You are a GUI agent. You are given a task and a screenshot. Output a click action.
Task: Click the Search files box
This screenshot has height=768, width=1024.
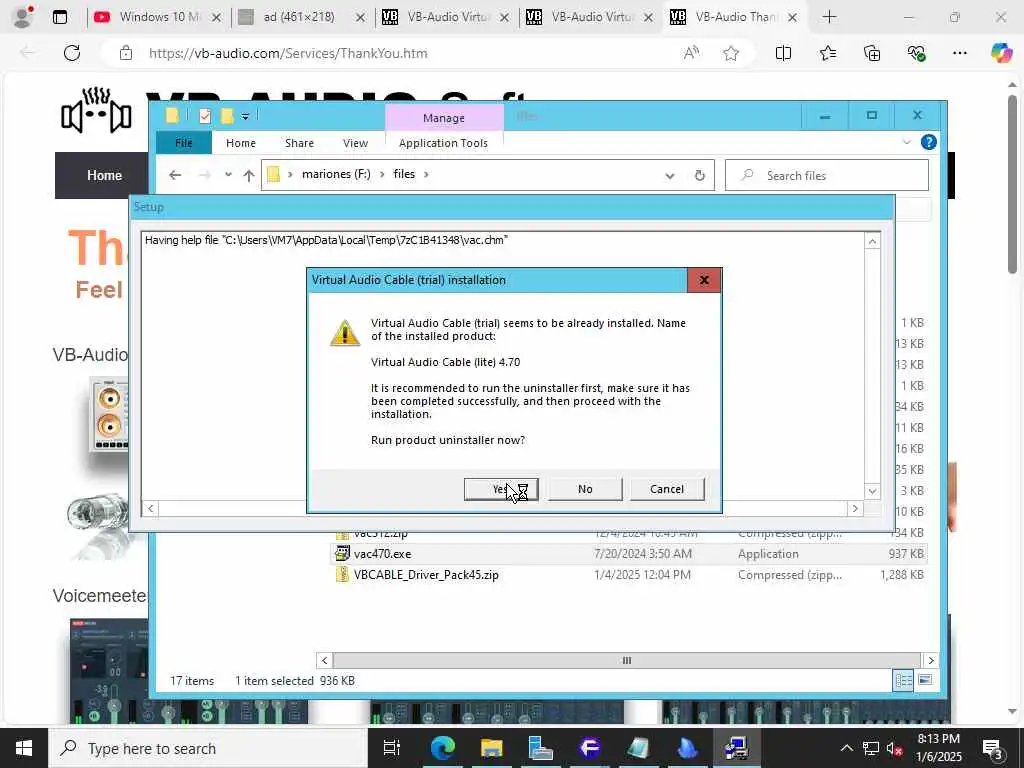pos(827,176)
